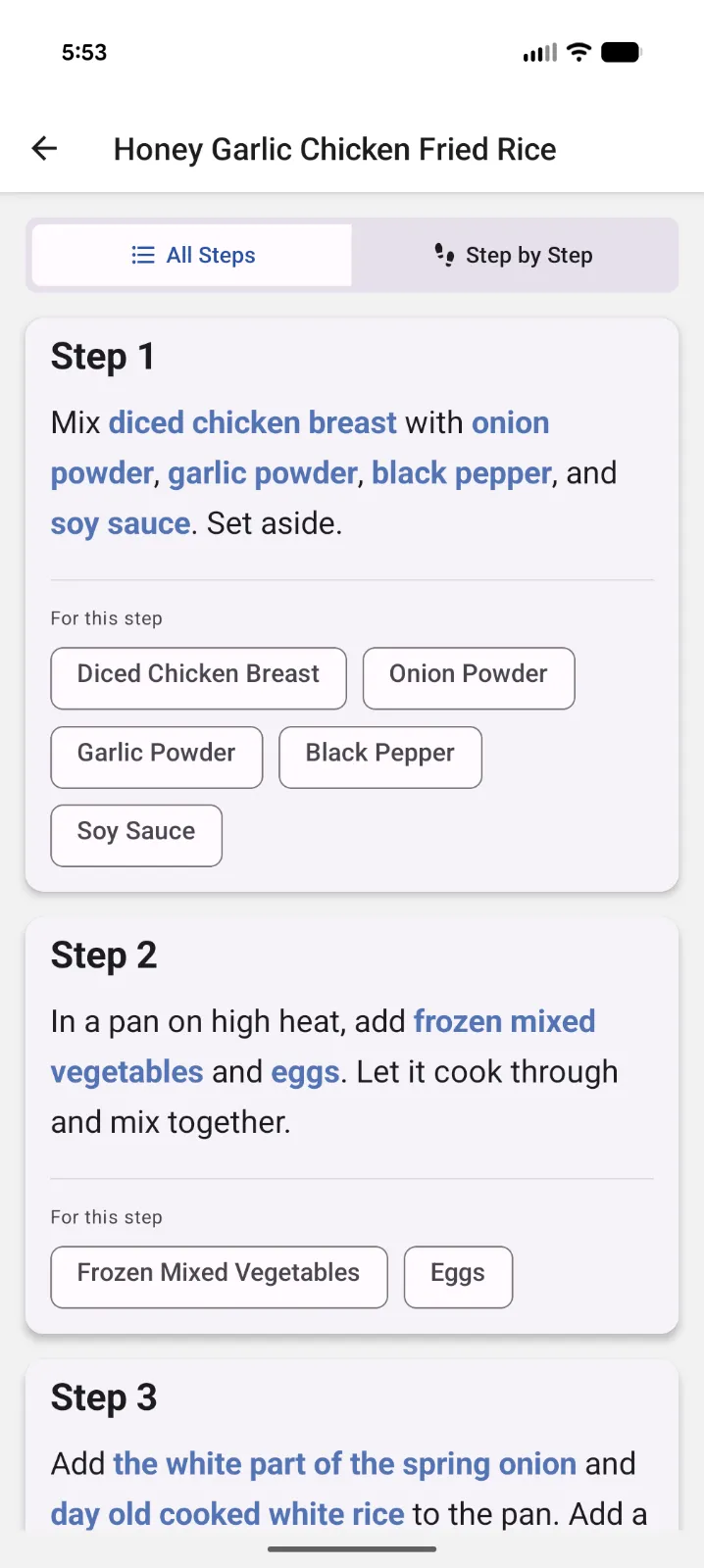Open the soy sauce link in Step 1 text
The width and height of the screenshot is (704, 1568).
(120, 523)
